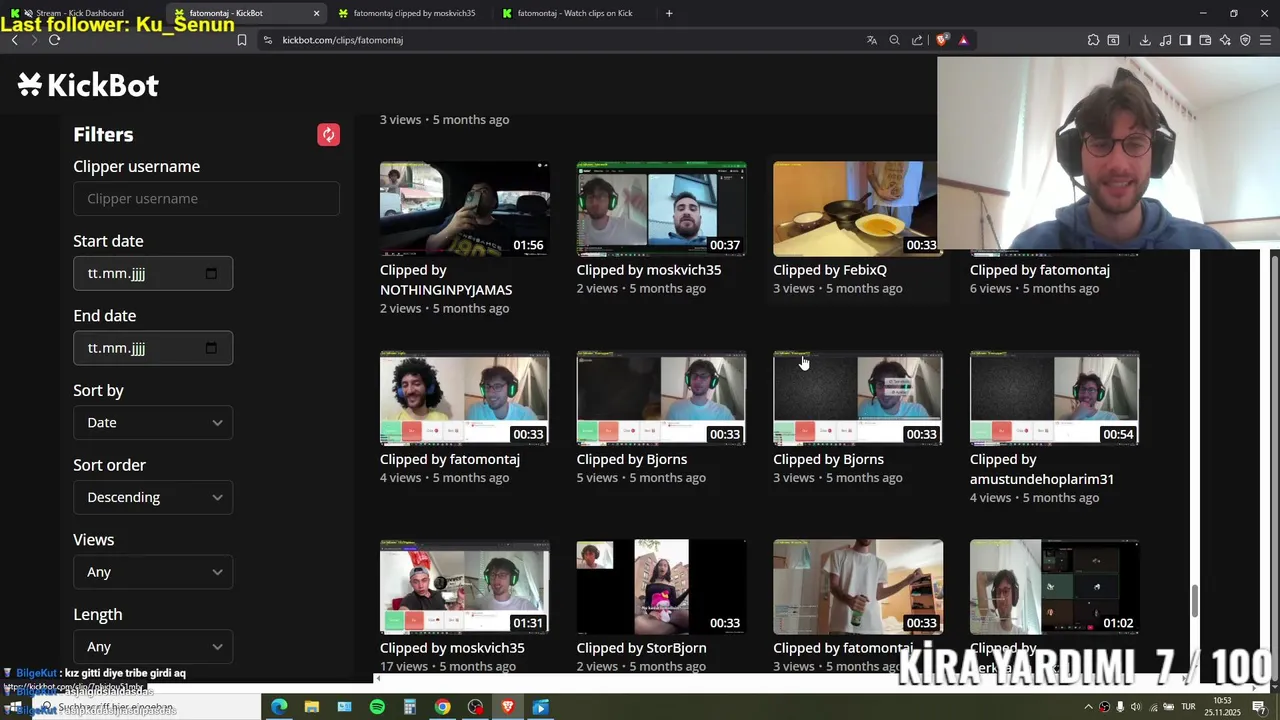Expand the Sort by Date dropdown
Image resolution: width=1280 pixels, height=720 pixels.
coord(153,422)
